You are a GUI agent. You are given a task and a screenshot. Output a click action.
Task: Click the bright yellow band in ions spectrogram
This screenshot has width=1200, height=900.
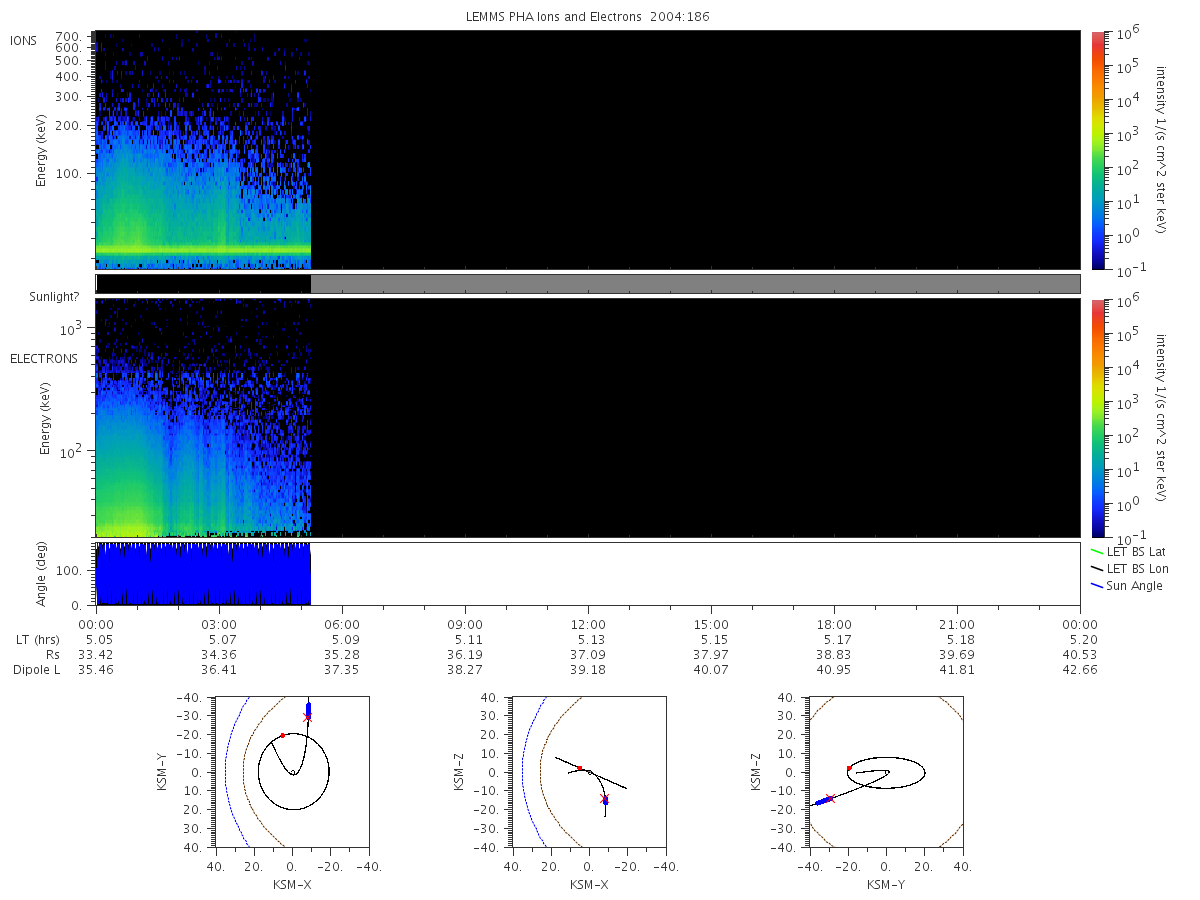pos(203,249)
